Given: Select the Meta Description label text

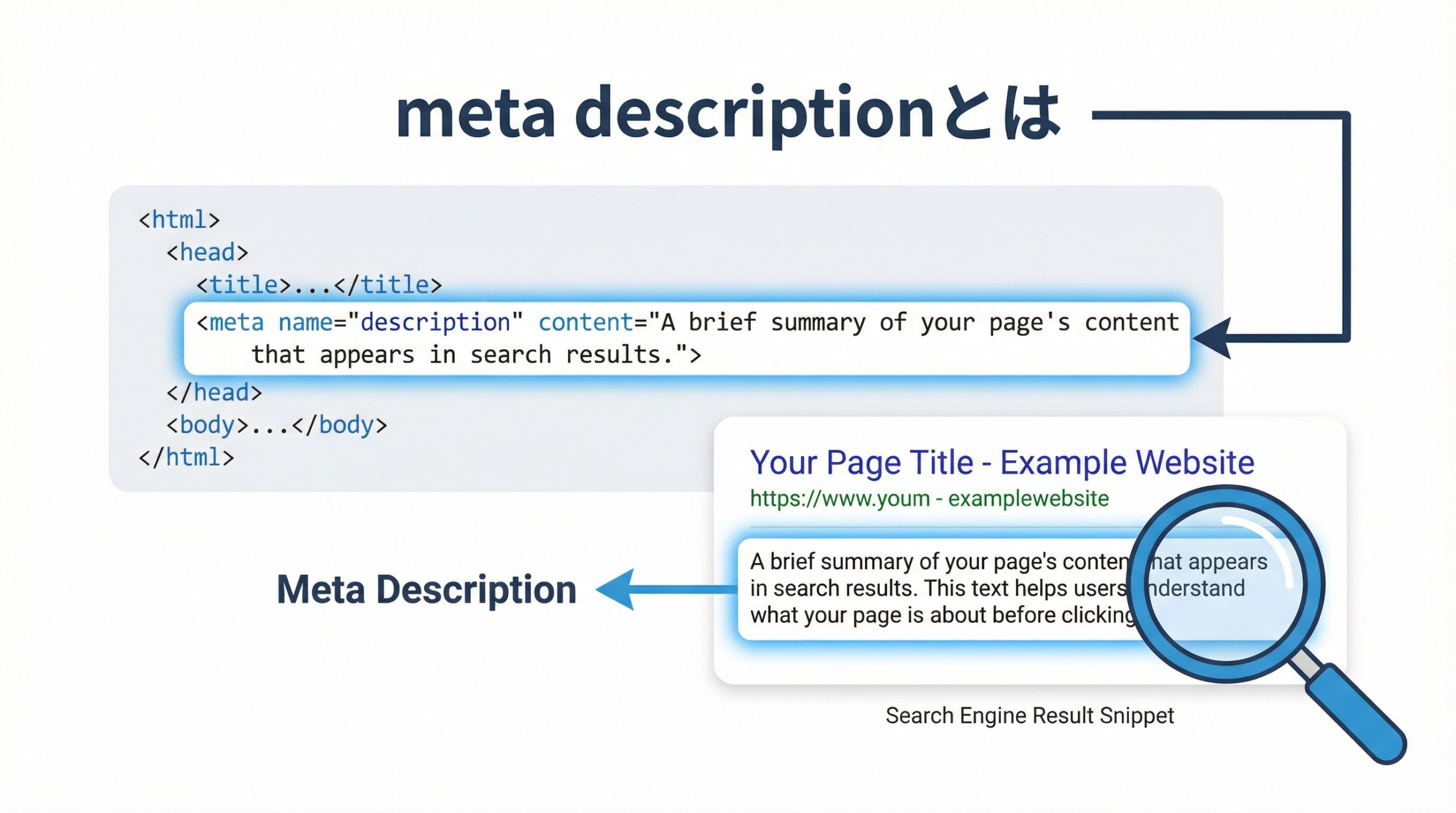Looking at the screenshot, I should (x=427, y=589).
